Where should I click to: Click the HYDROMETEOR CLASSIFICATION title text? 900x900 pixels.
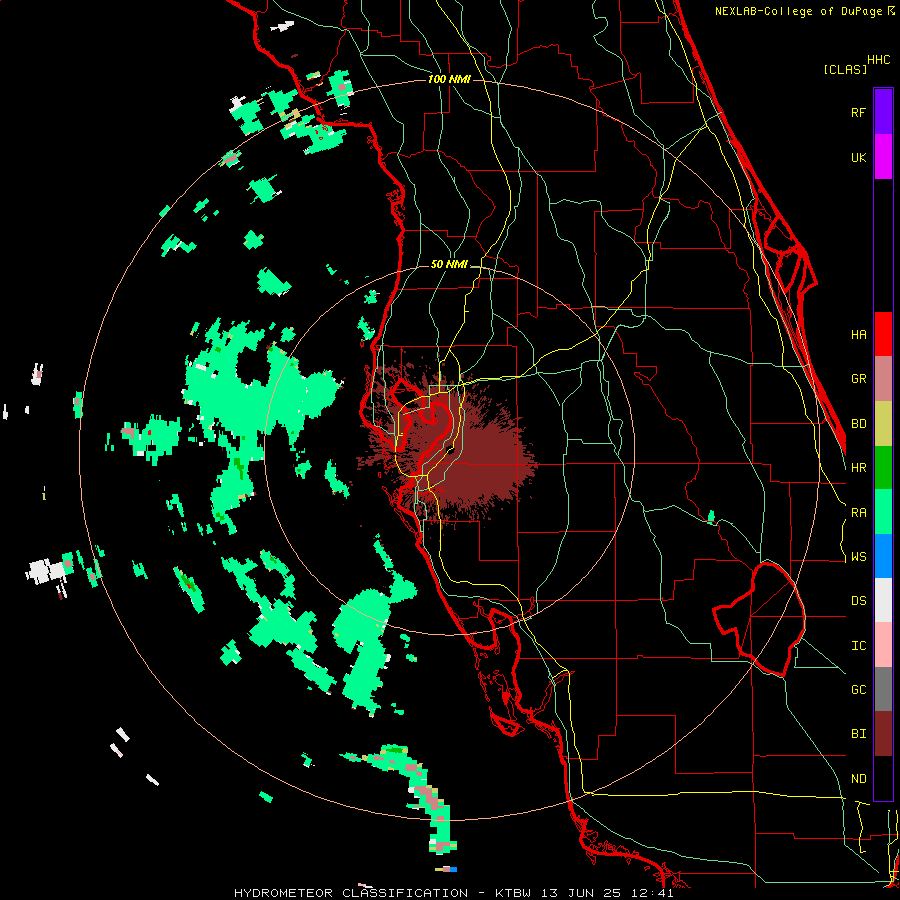click(x=351, y=893)
